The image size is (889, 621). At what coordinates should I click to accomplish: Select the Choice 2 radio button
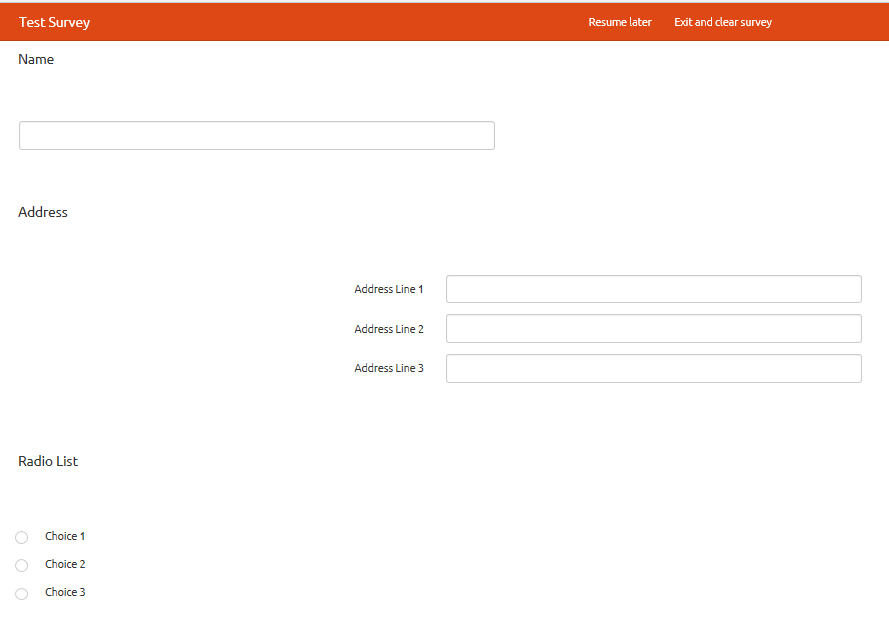tap(22, 565)
